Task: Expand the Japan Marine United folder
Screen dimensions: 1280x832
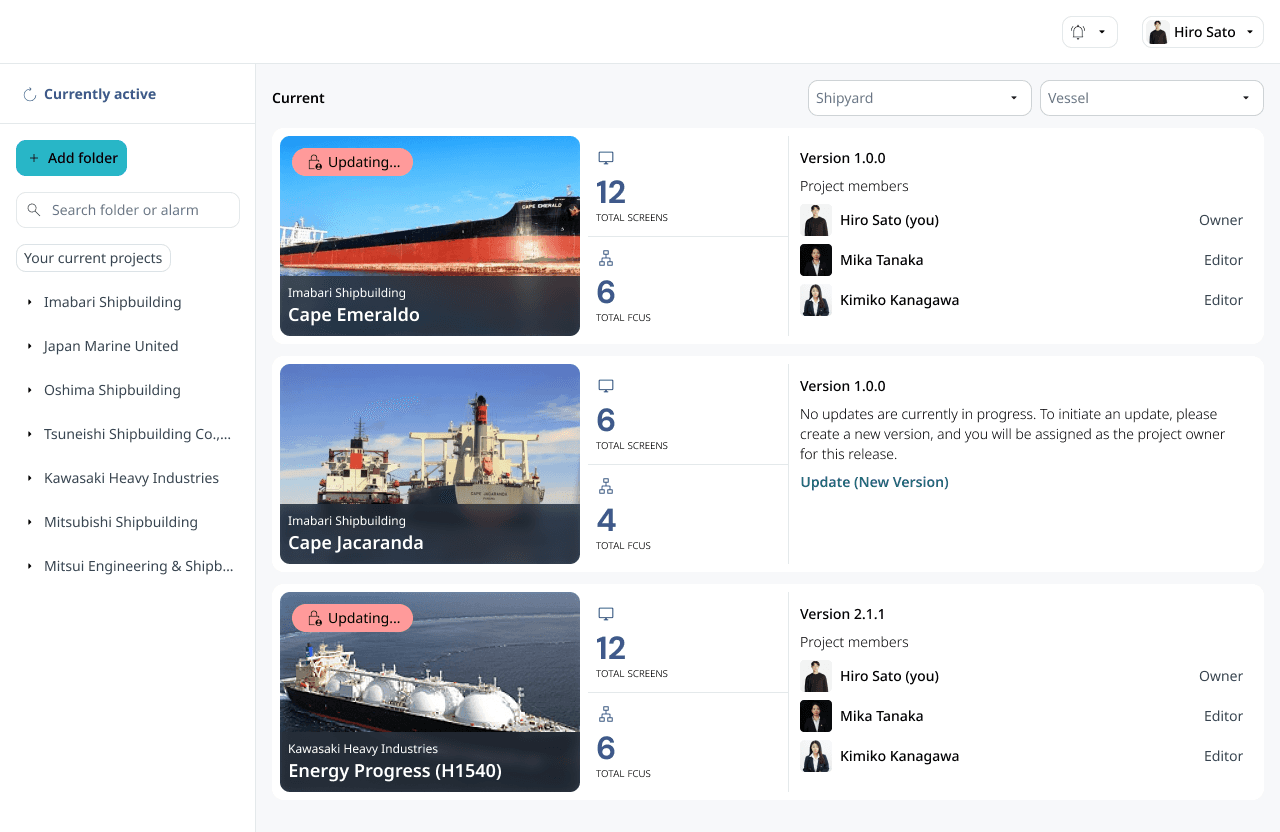Action: (30, 346)
